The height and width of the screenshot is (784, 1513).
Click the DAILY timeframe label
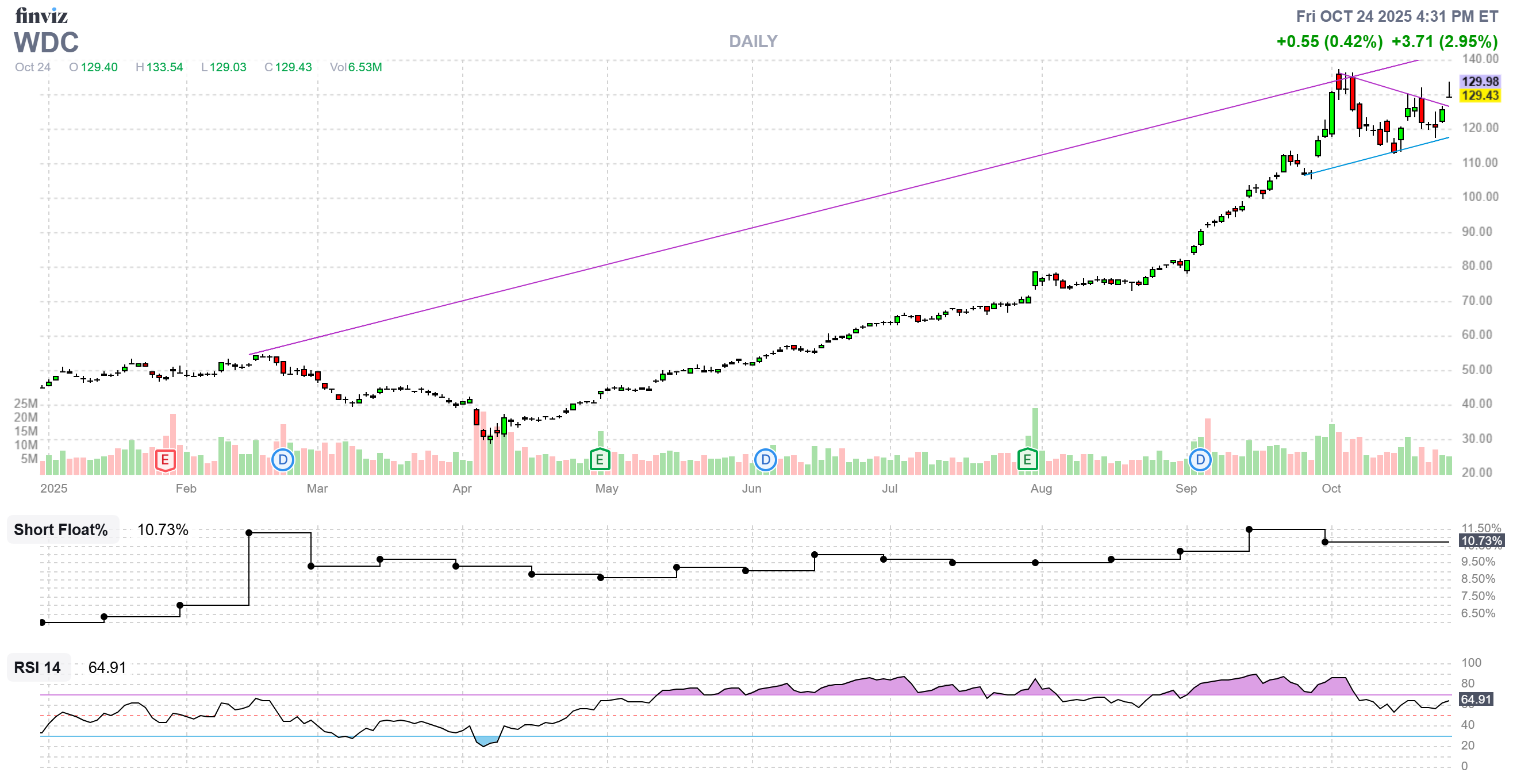point(753,41)
